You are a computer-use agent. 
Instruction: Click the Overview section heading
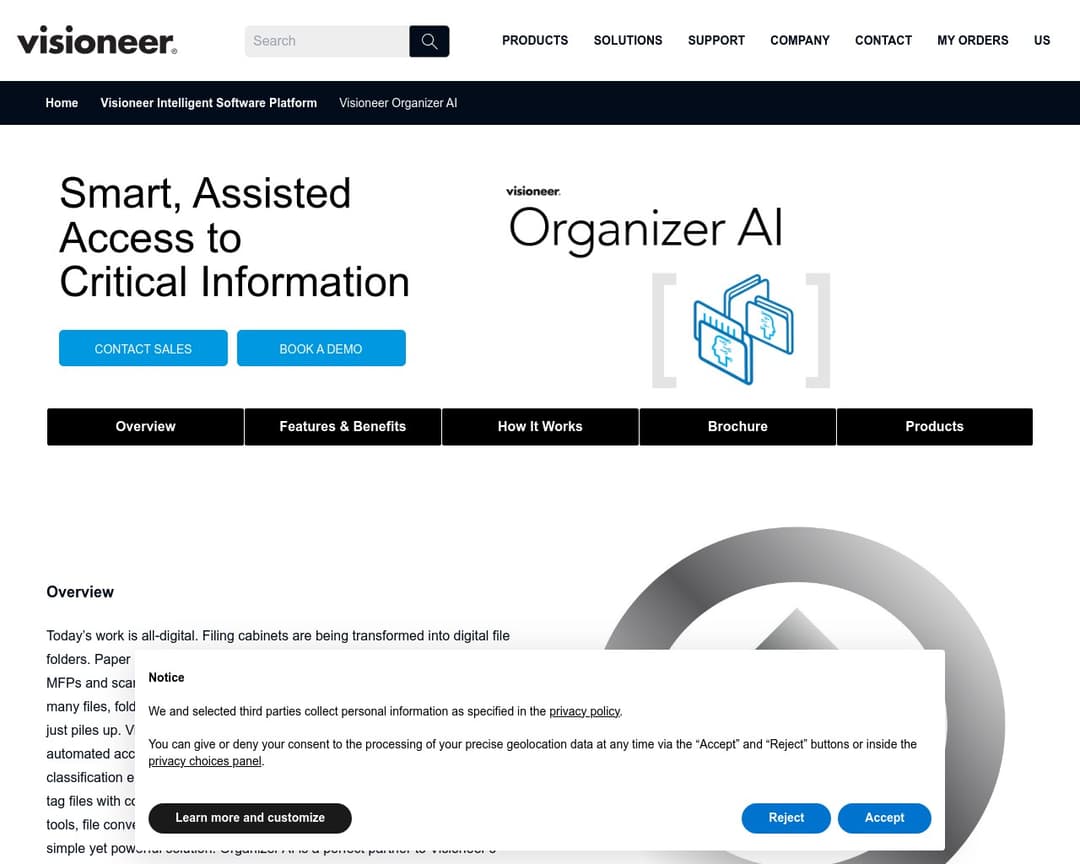80,592
